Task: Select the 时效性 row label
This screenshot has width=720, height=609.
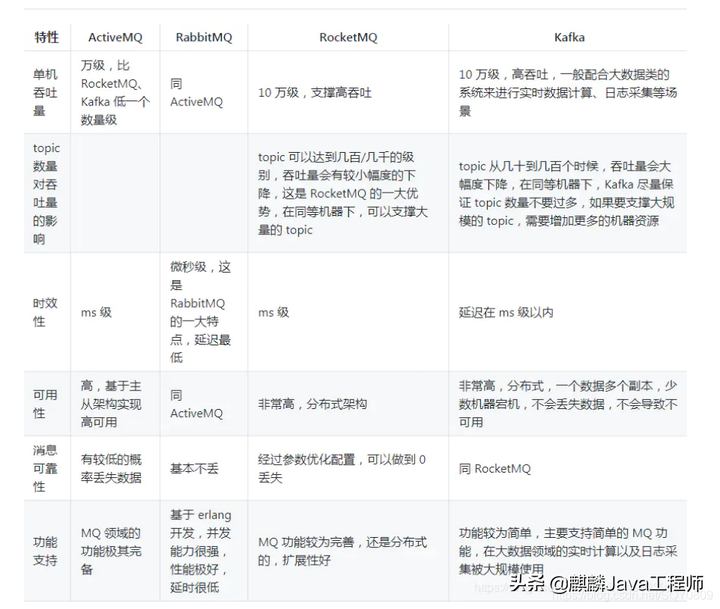Action: [45, 312]
